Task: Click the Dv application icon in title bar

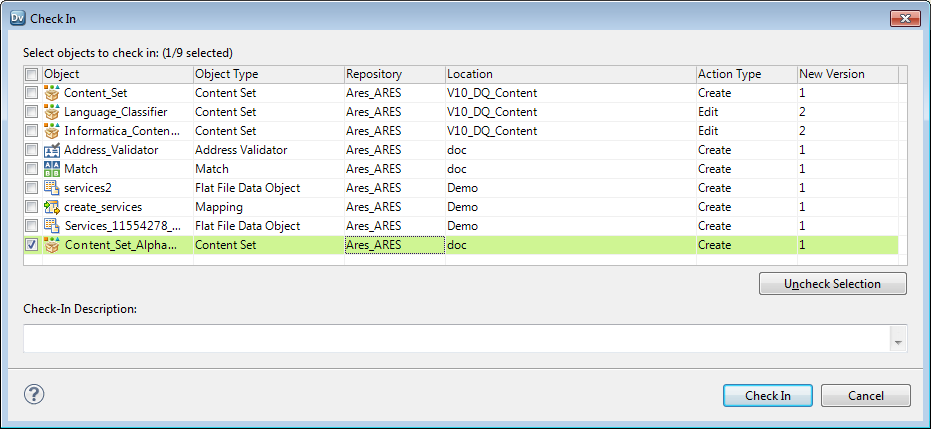Action: (18, 18)
